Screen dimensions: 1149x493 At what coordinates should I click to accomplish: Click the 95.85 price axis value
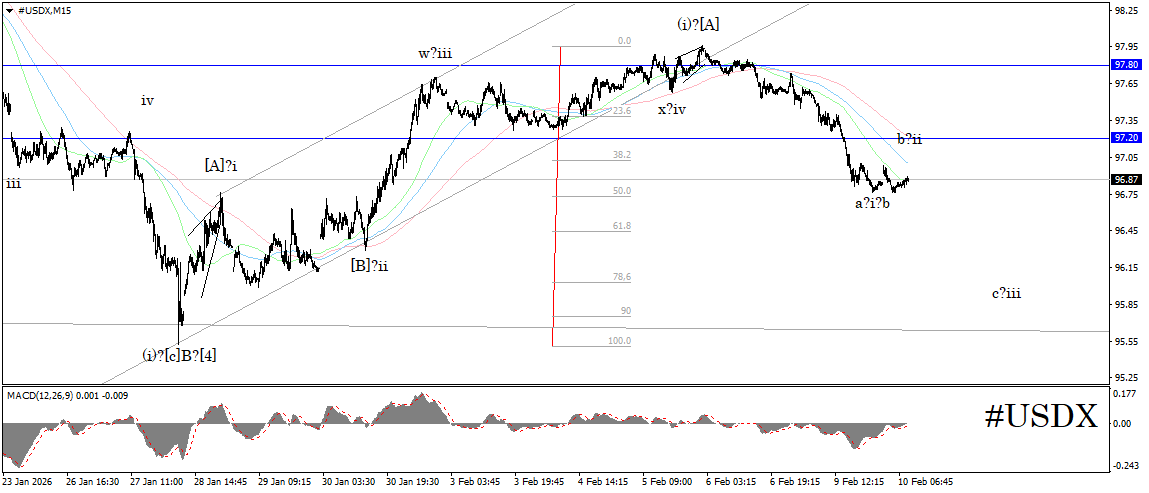(1124, 304)
